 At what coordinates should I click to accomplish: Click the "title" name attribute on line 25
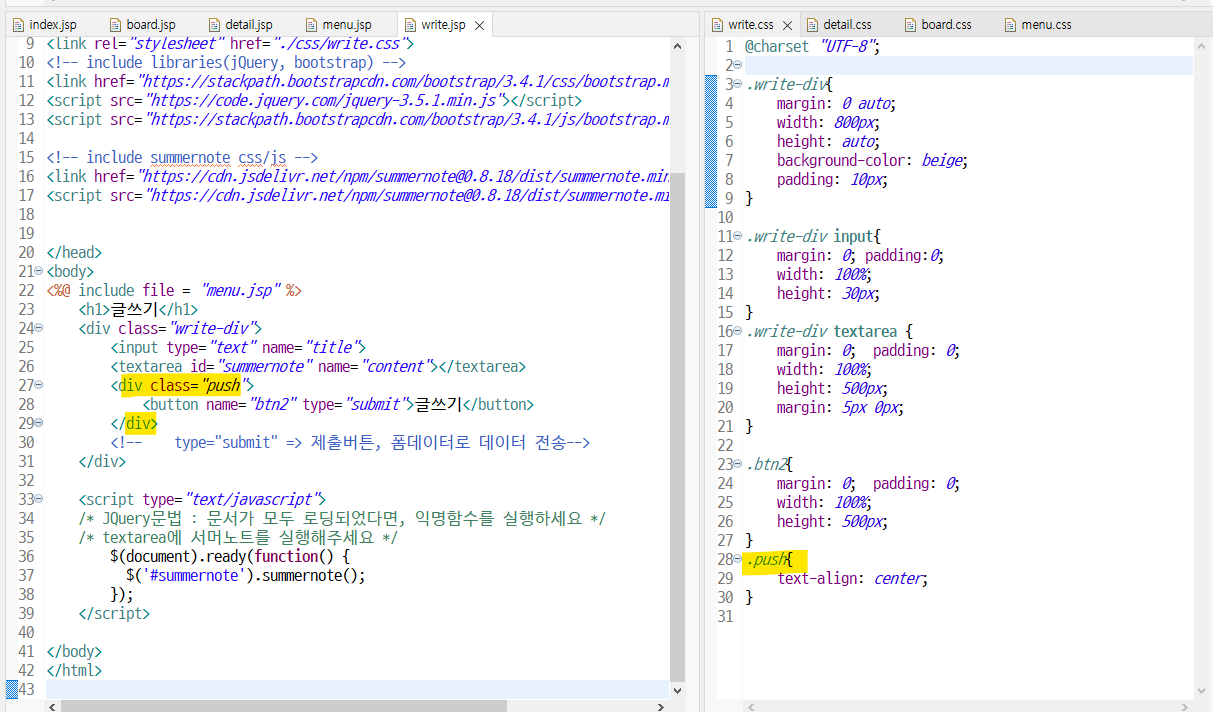pos(332,347)
